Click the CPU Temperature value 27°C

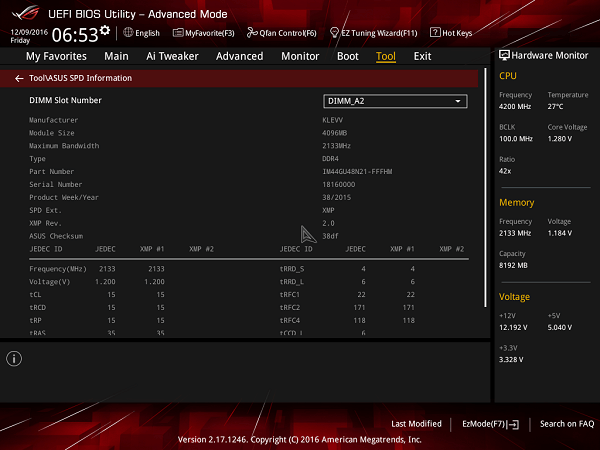coord(555,107)
